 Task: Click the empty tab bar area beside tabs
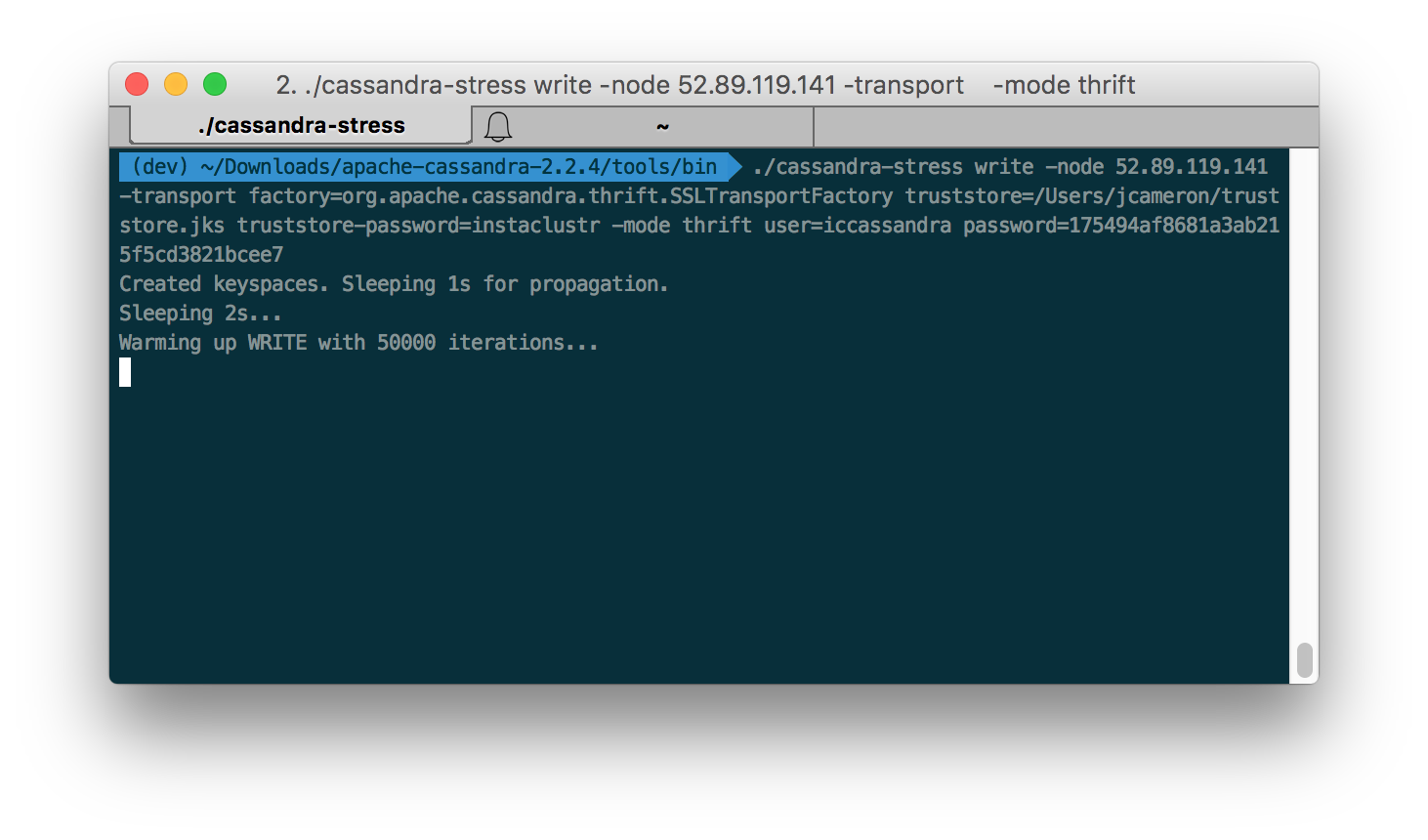pyautogui.click(x=1066, y=126)
